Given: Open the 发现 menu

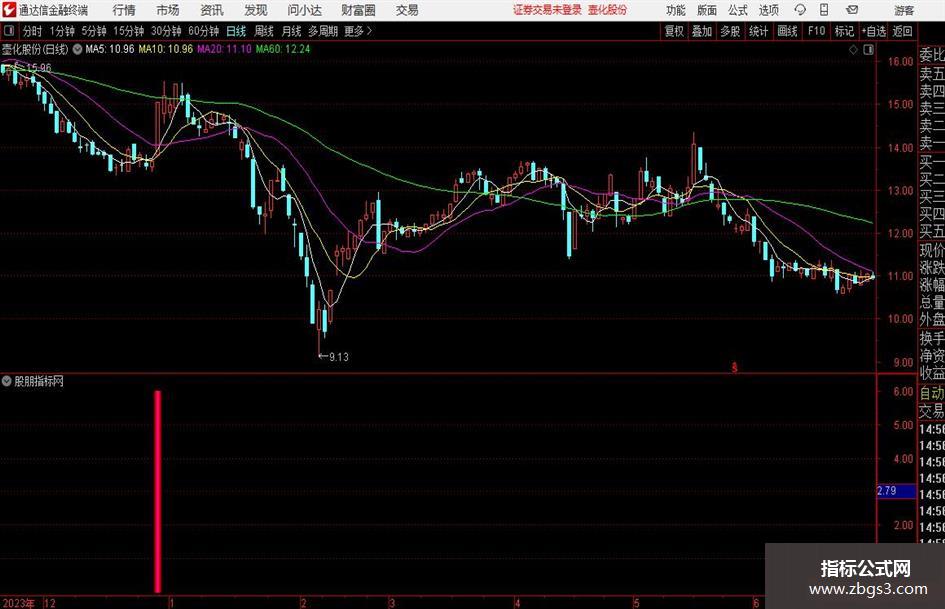Looking at the screenshot, I should click(x=256, y=10).
